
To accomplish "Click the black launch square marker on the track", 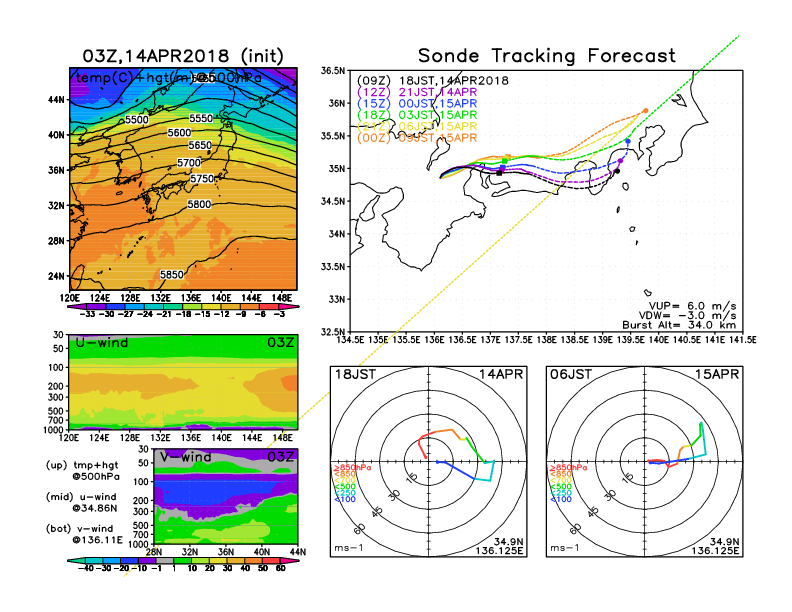I will (499, 174).
